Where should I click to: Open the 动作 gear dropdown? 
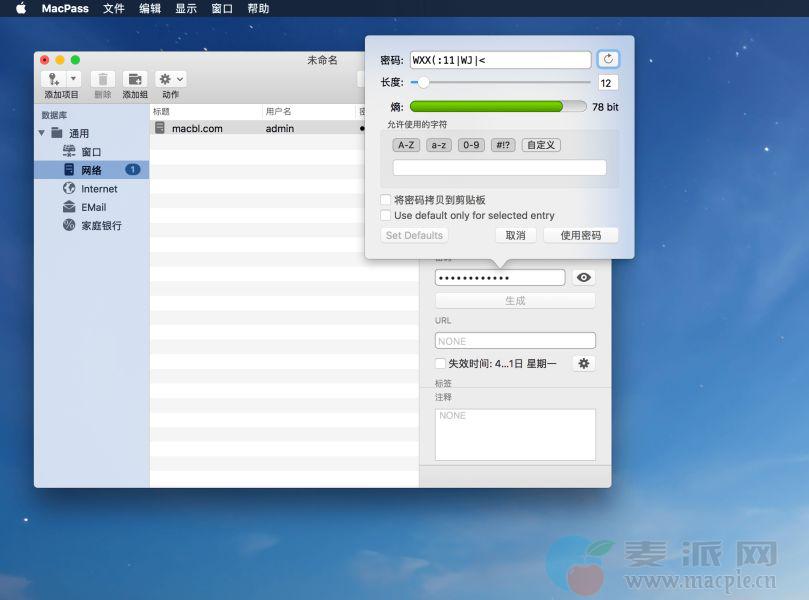click(x=171, y=79)
